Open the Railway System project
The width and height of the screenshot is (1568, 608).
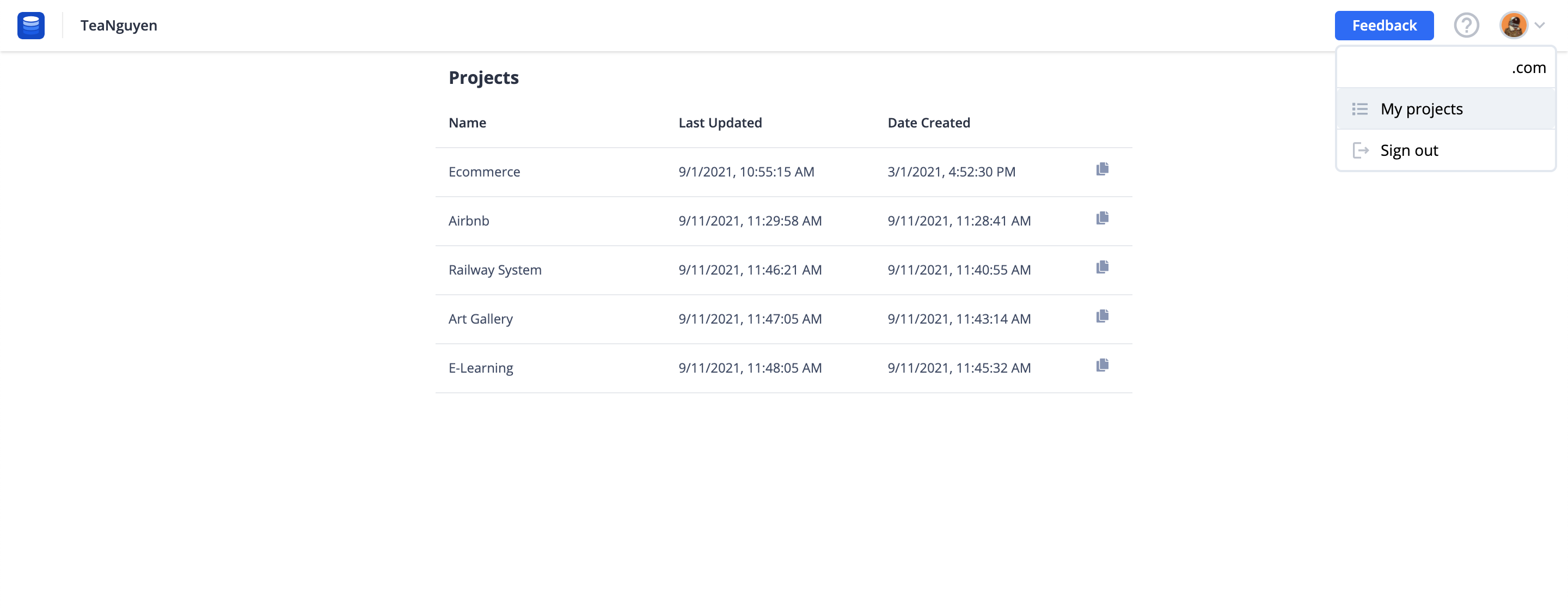click(x=495, y=270)
